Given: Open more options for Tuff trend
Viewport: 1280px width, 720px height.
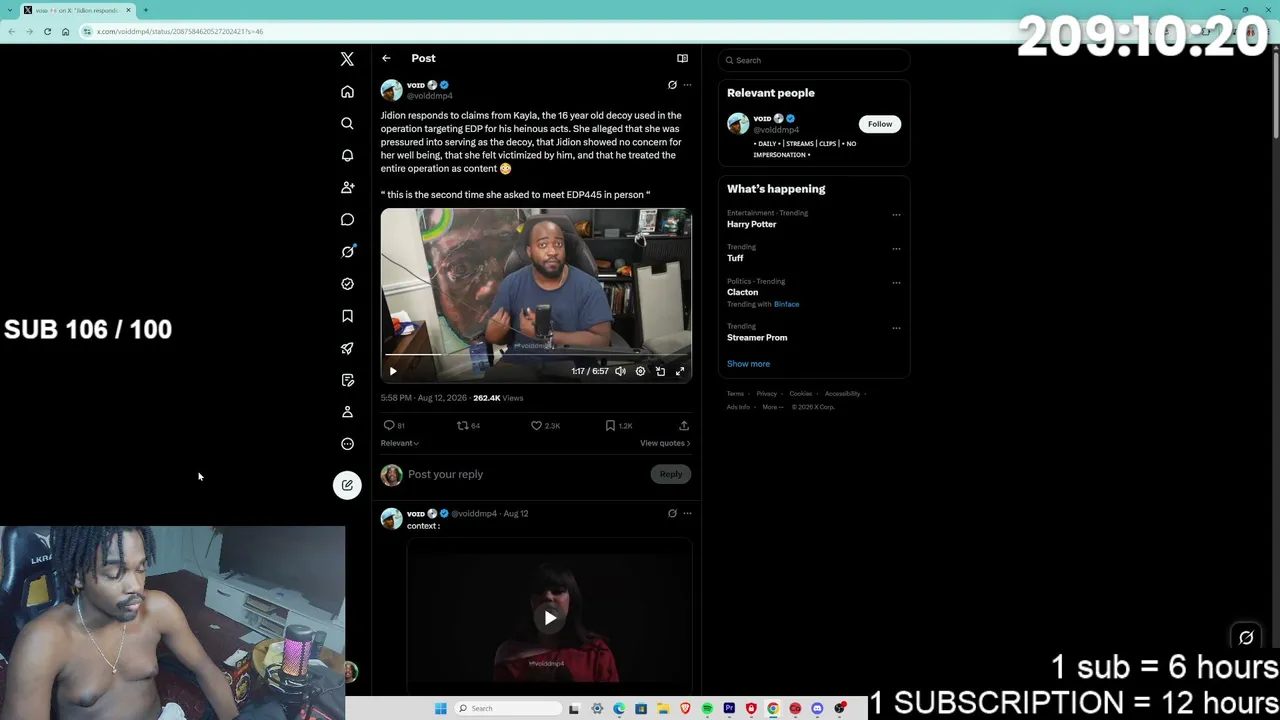Looking at the screenshot, I should [x=896, y=249].
